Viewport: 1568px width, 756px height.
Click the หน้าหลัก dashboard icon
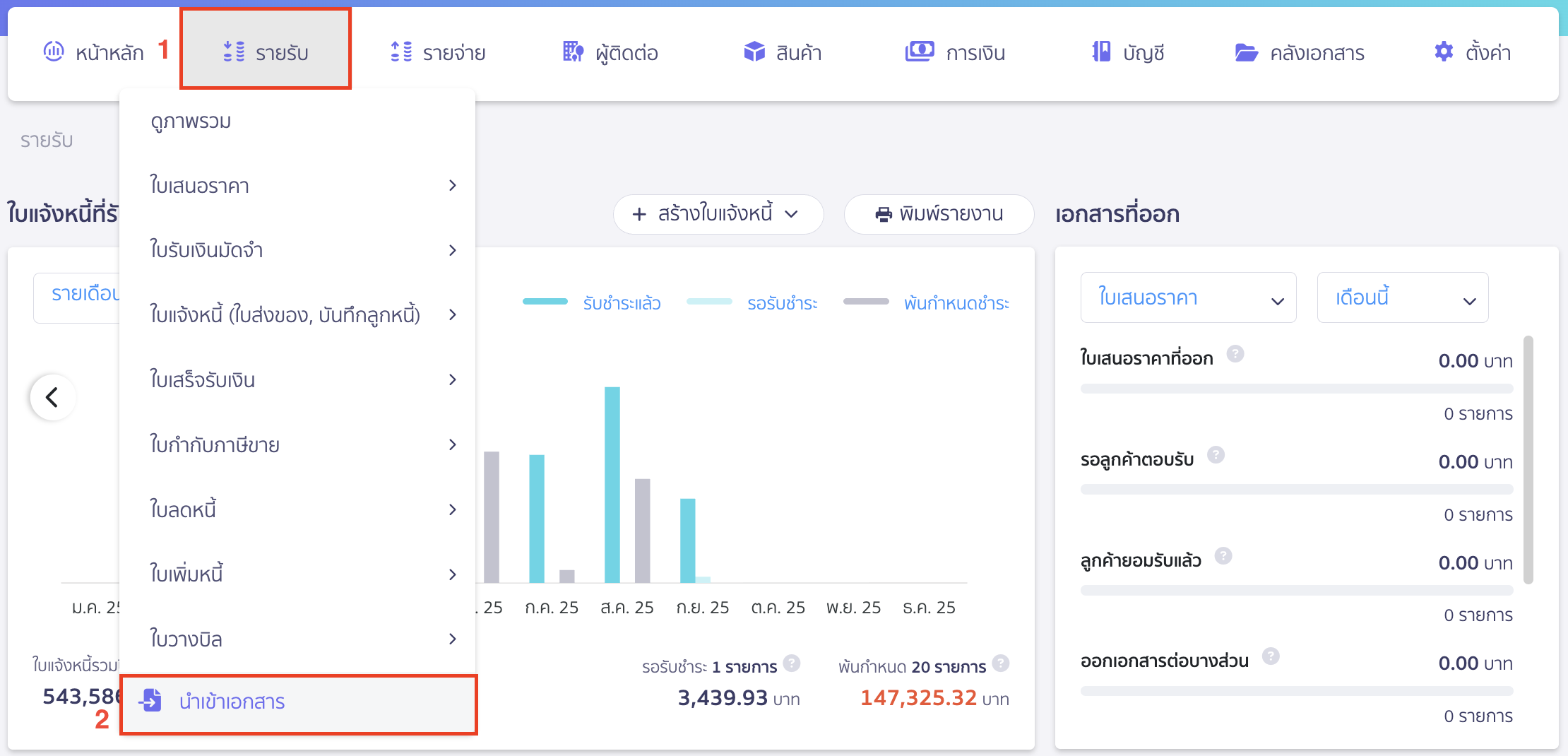(54, 52)
